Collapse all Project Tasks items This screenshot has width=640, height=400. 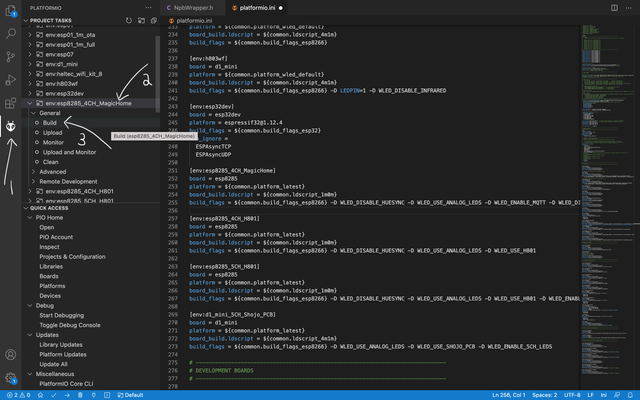coord(154,20)
